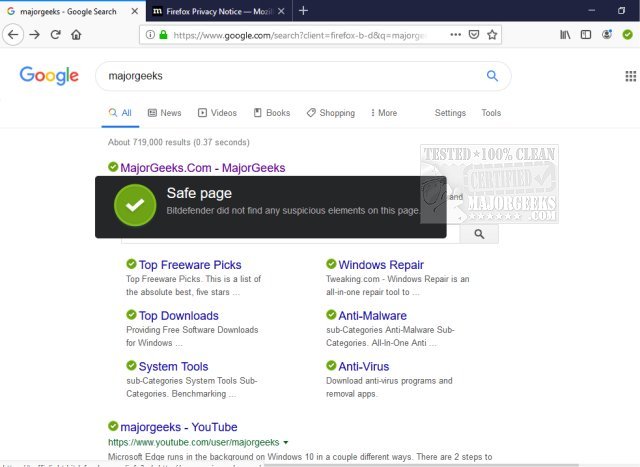The width and height of the screenshot is (640, 467).
Task: Minimize the Firefox window
Action: coord(591,11)
